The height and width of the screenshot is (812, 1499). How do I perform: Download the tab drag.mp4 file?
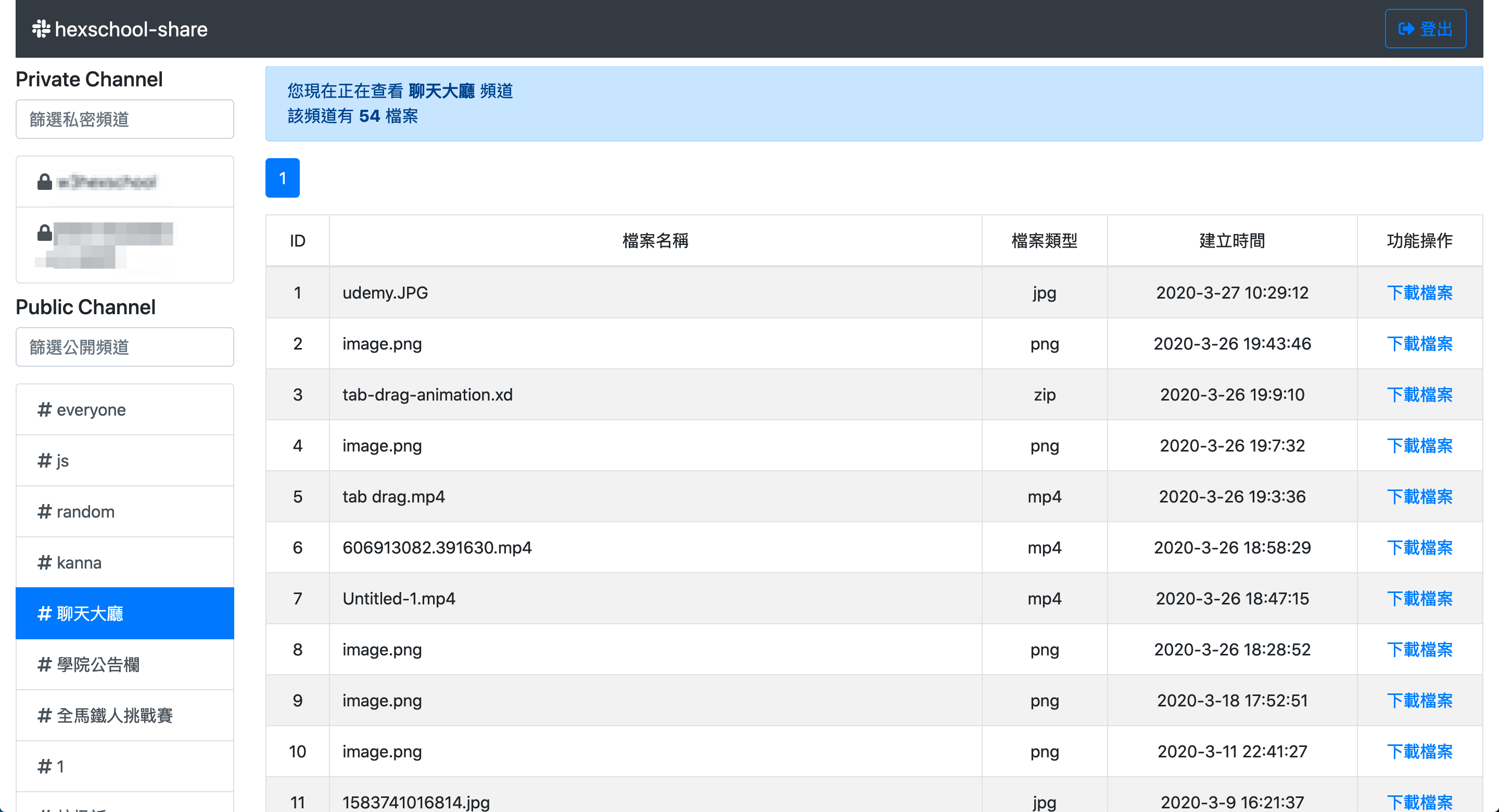click(x=1419, y=497)
